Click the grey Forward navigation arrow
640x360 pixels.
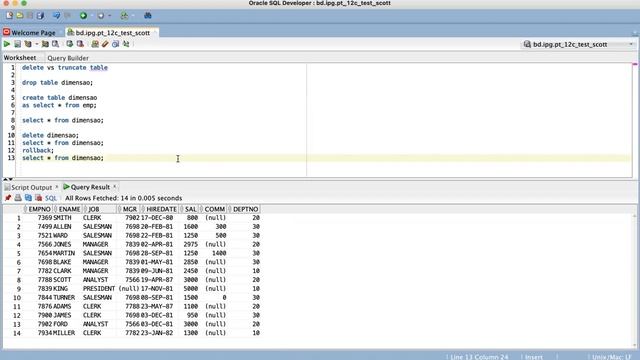pos(100,16)
